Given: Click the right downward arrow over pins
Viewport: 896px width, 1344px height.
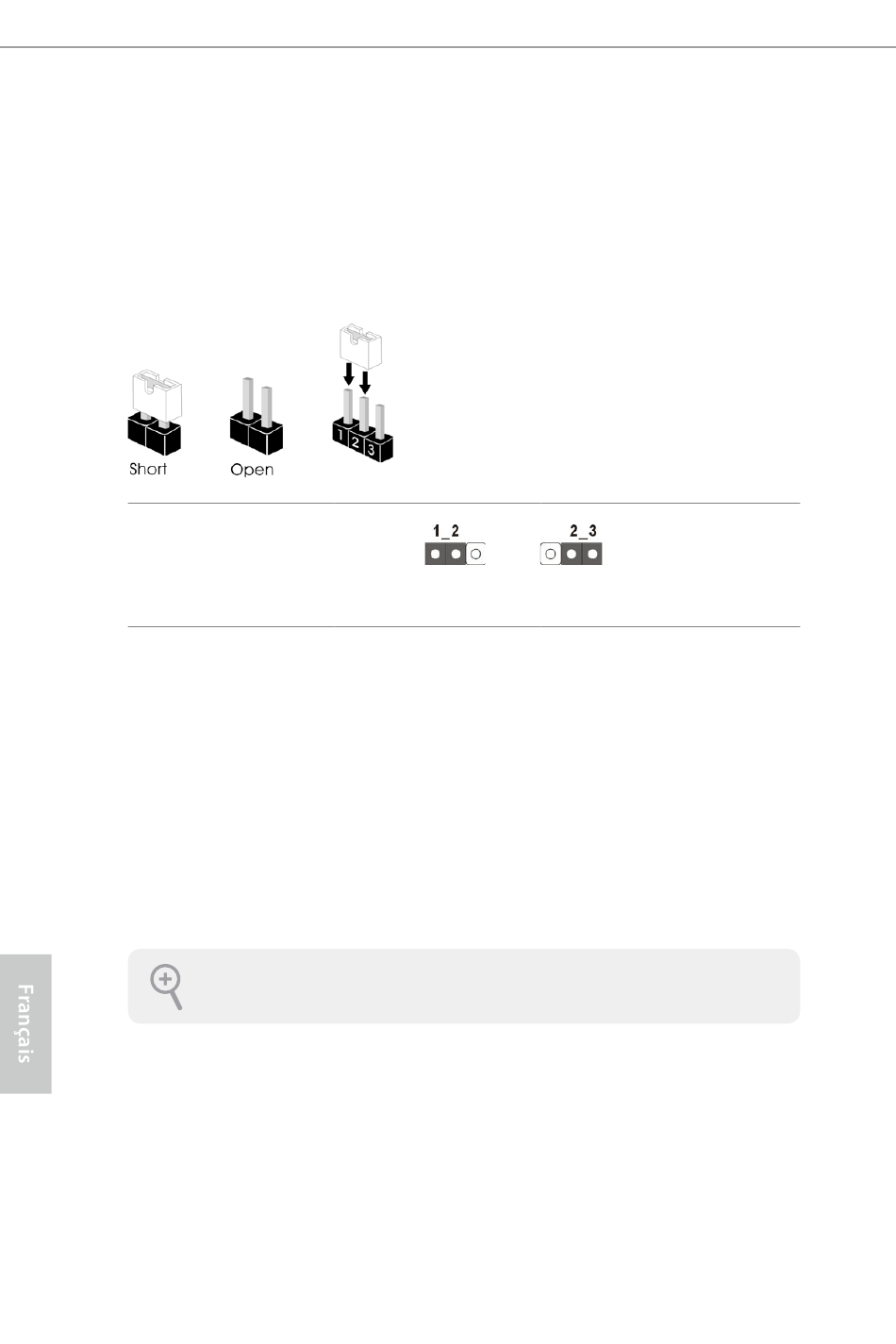Looking at the screenshot, I should tap(365, 383).
